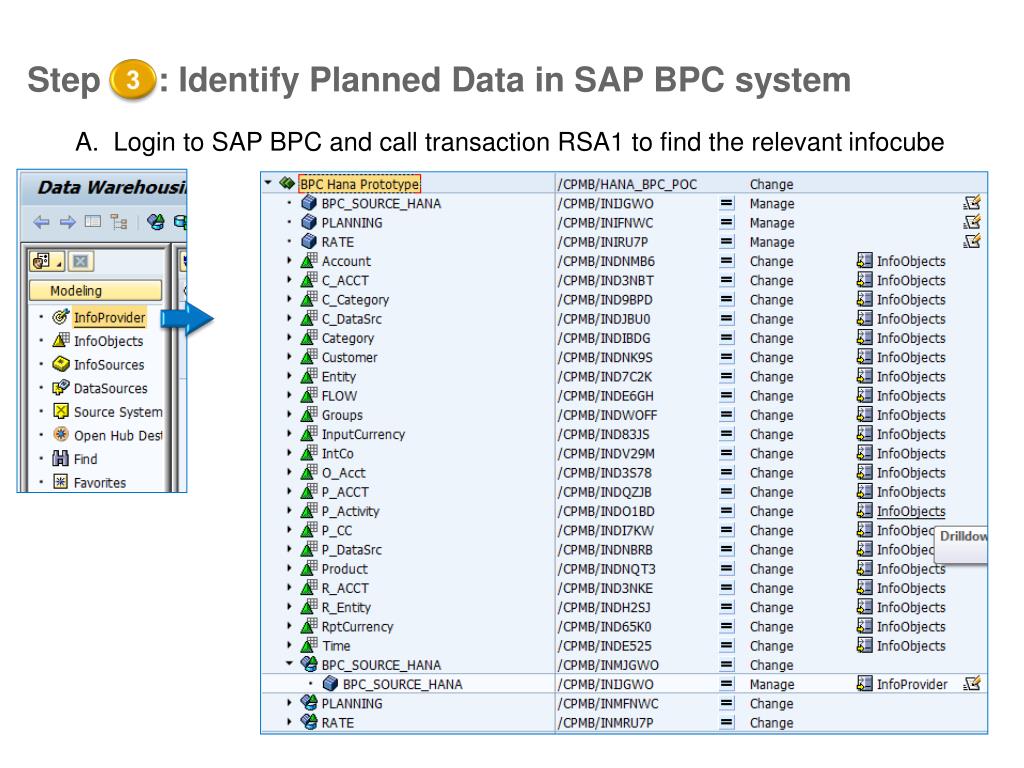This screenshot has height=768, width=1024.
Task: Click Manage for the RATE /CPMB/INIRU7P row
Action: point(772,242)
